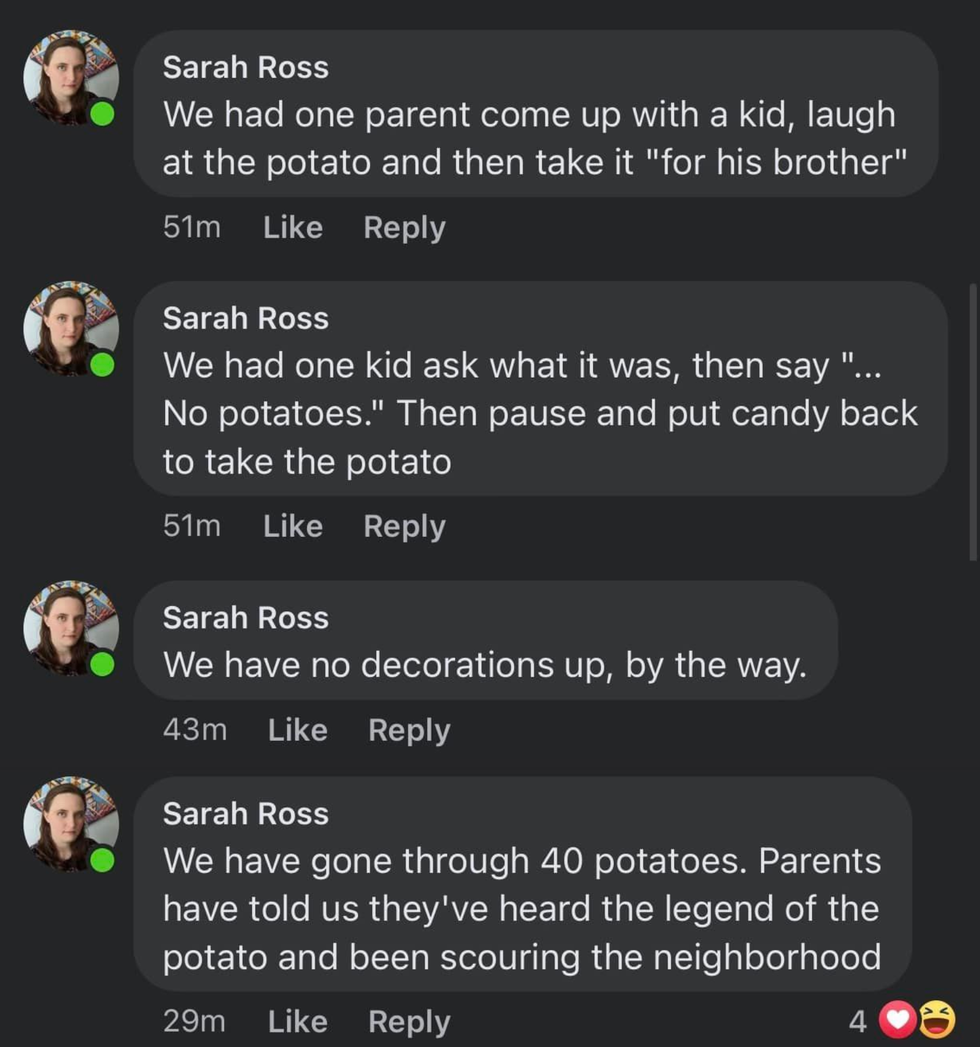Click avatar beside the "no decorations" comment
The image size is (980, 1047).
pyautogui.click(x=71, y=628)
